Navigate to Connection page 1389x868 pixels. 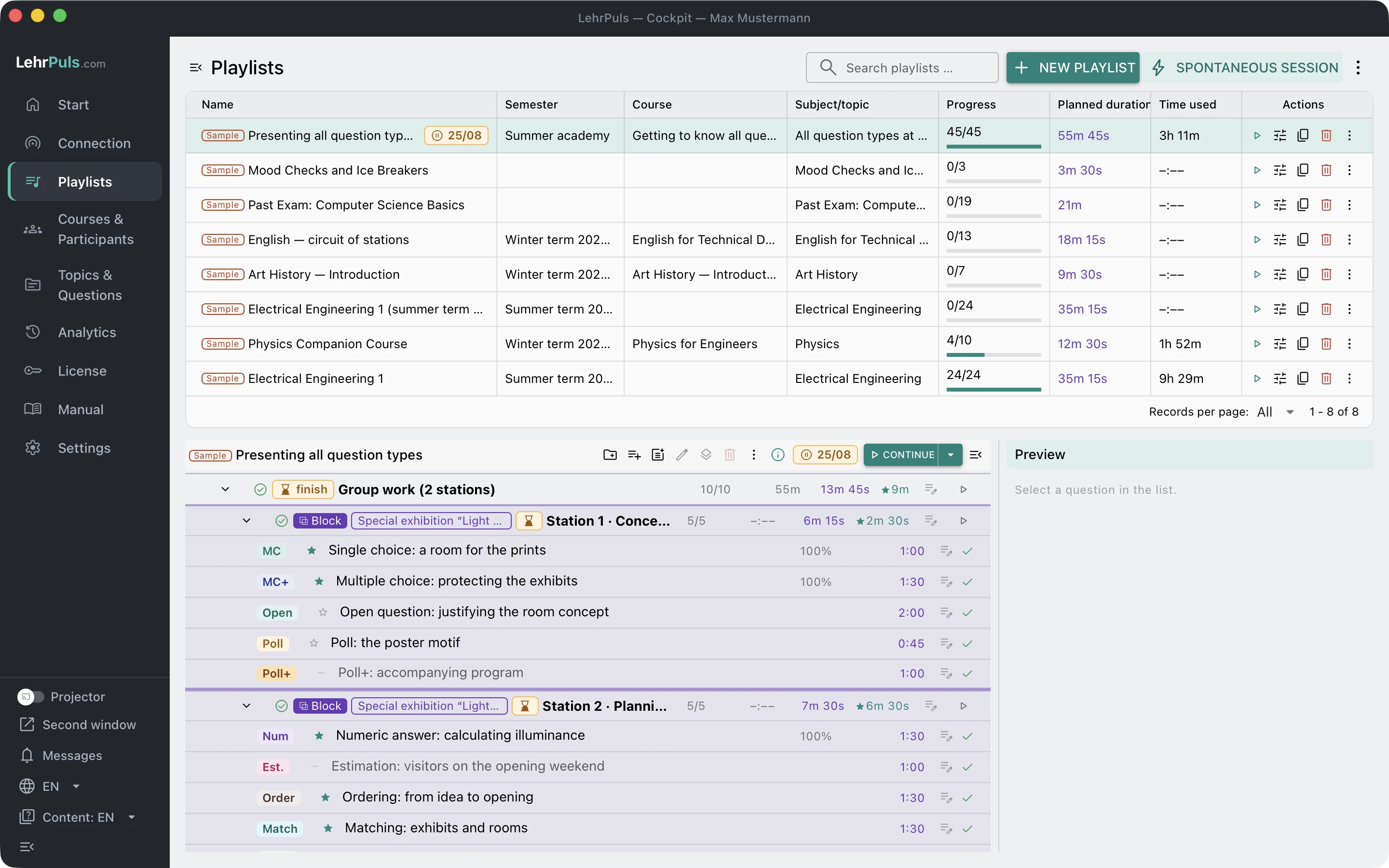[x=85, y=143]
